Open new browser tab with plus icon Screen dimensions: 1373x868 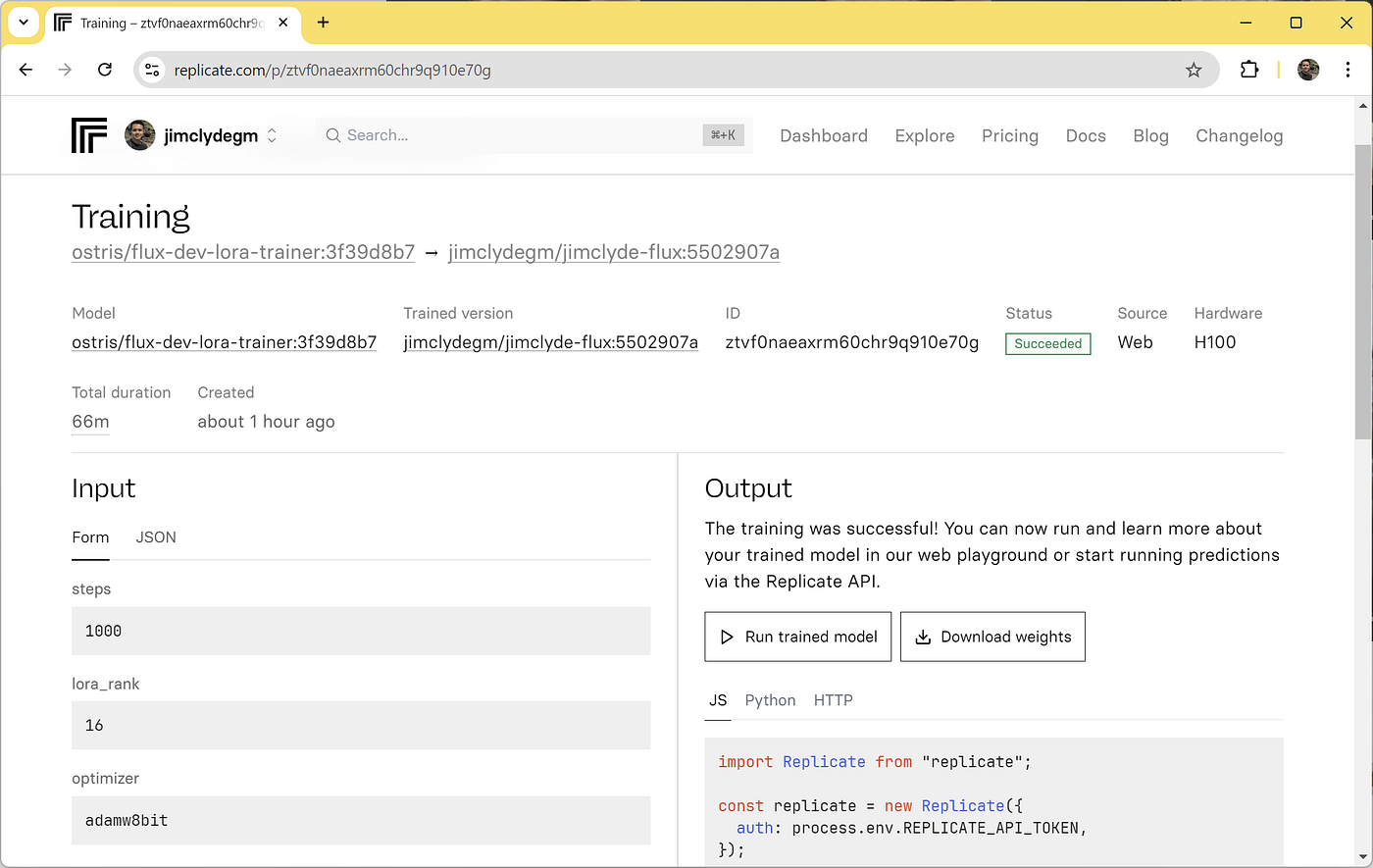click(x=323, y=23)
